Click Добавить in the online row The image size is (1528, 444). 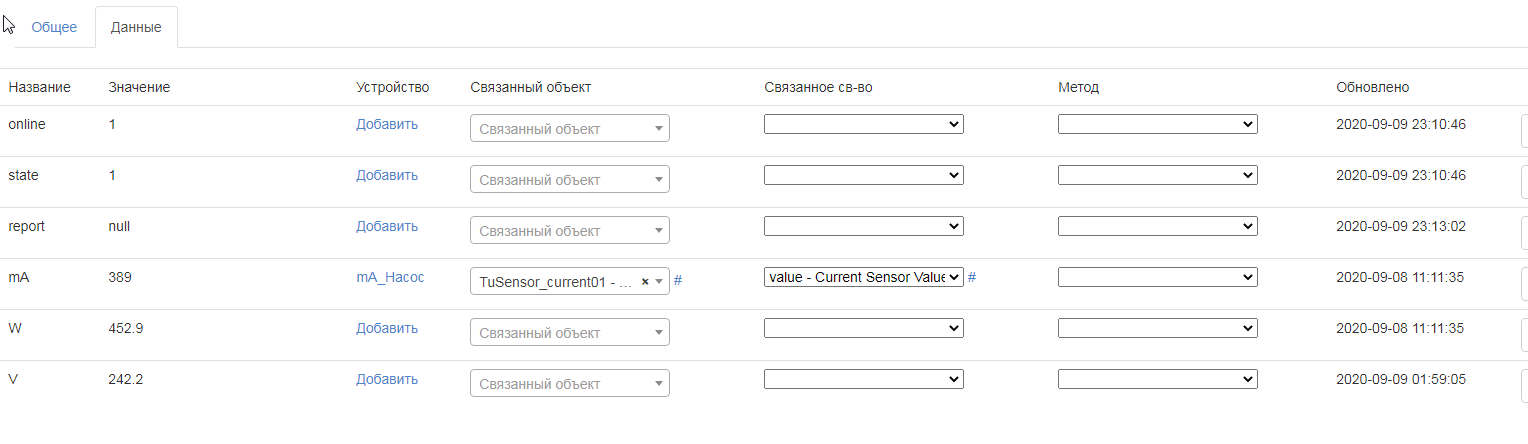pyautogui.click(x=387, y=124)
